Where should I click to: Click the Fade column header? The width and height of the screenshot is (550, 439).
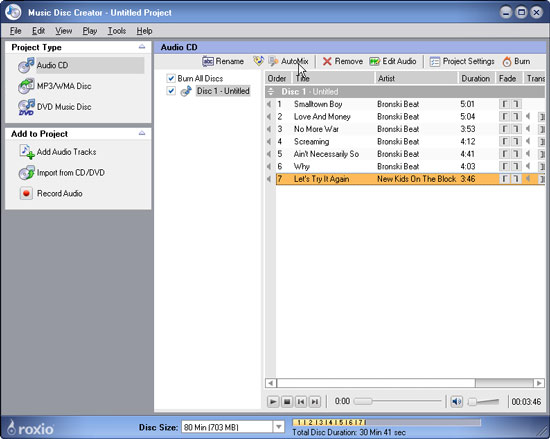(509, 78)
